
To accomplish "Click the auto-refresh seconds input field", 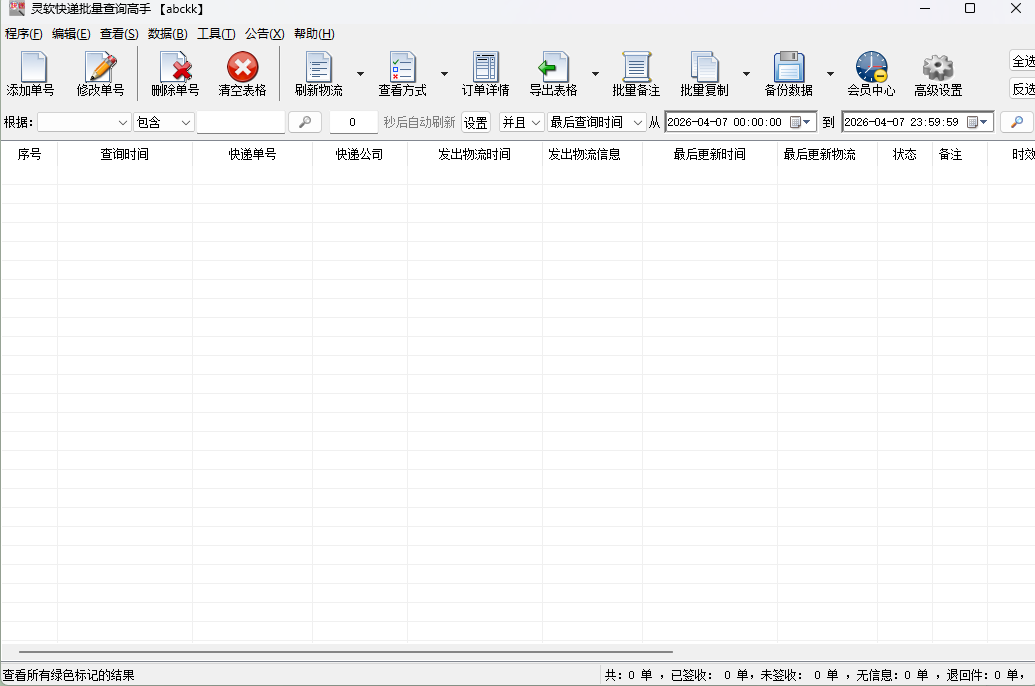I will [x=354, y=122].
